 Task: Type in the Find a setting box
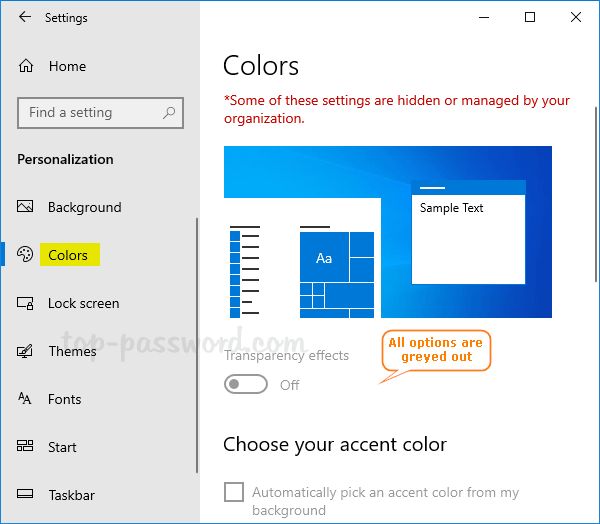click(x=90, y=113)
